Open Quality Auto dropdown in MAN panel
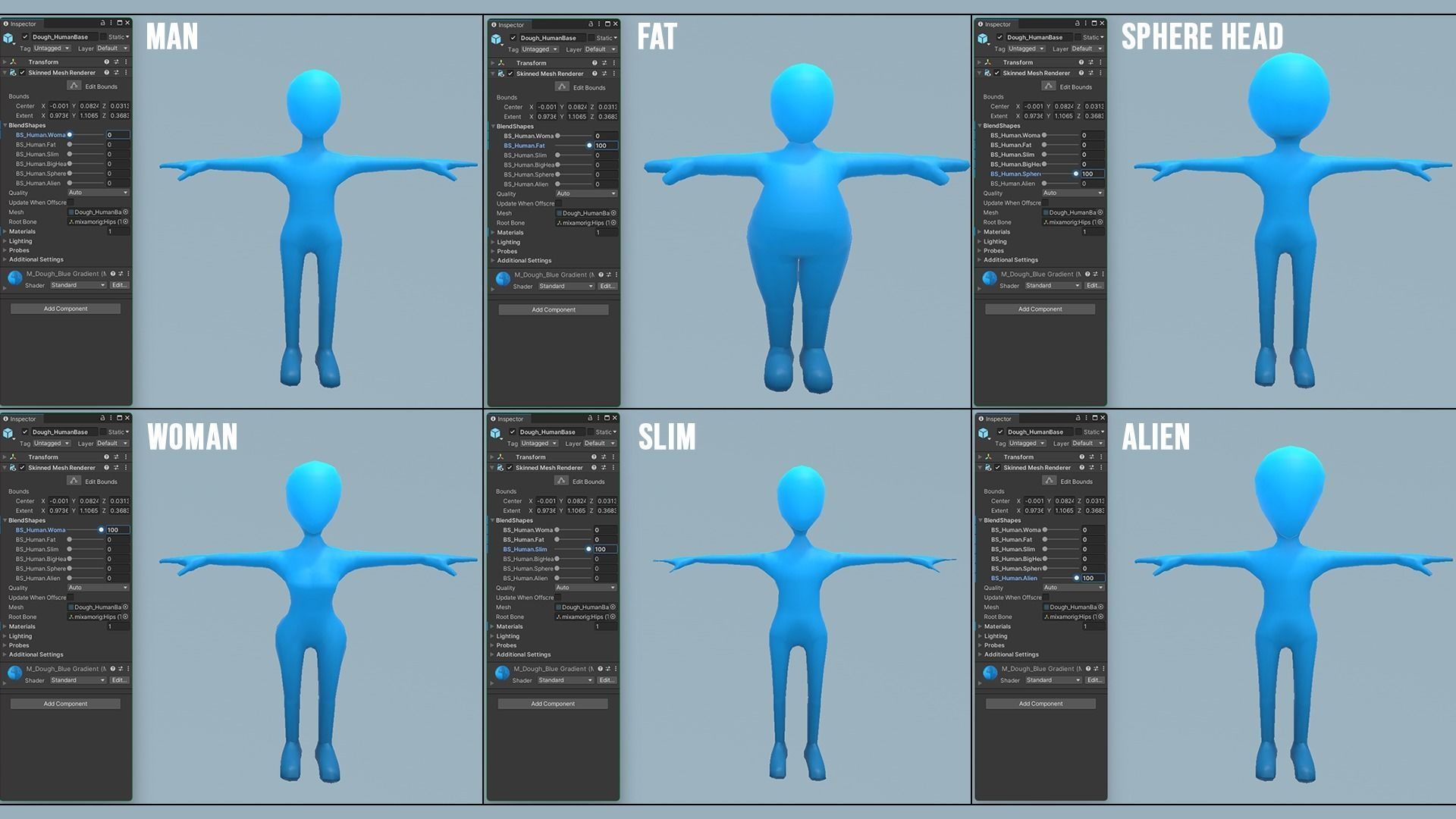The image size is (1456, 819). click(x=98, y=193)
